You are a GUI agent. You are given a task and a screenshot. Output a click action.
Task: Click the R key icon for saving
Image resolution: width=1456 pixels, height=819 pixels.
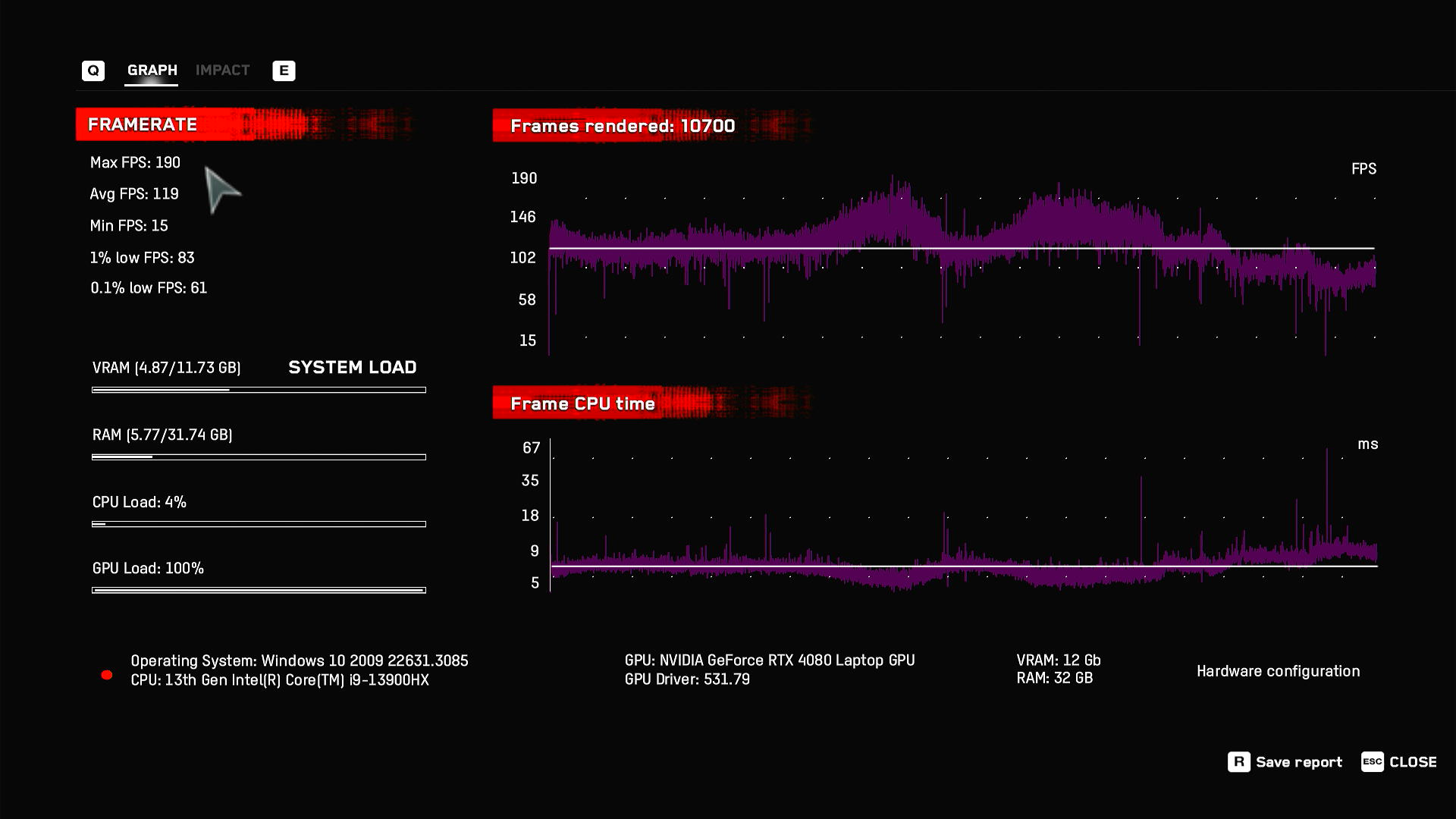coord(1238,761)
